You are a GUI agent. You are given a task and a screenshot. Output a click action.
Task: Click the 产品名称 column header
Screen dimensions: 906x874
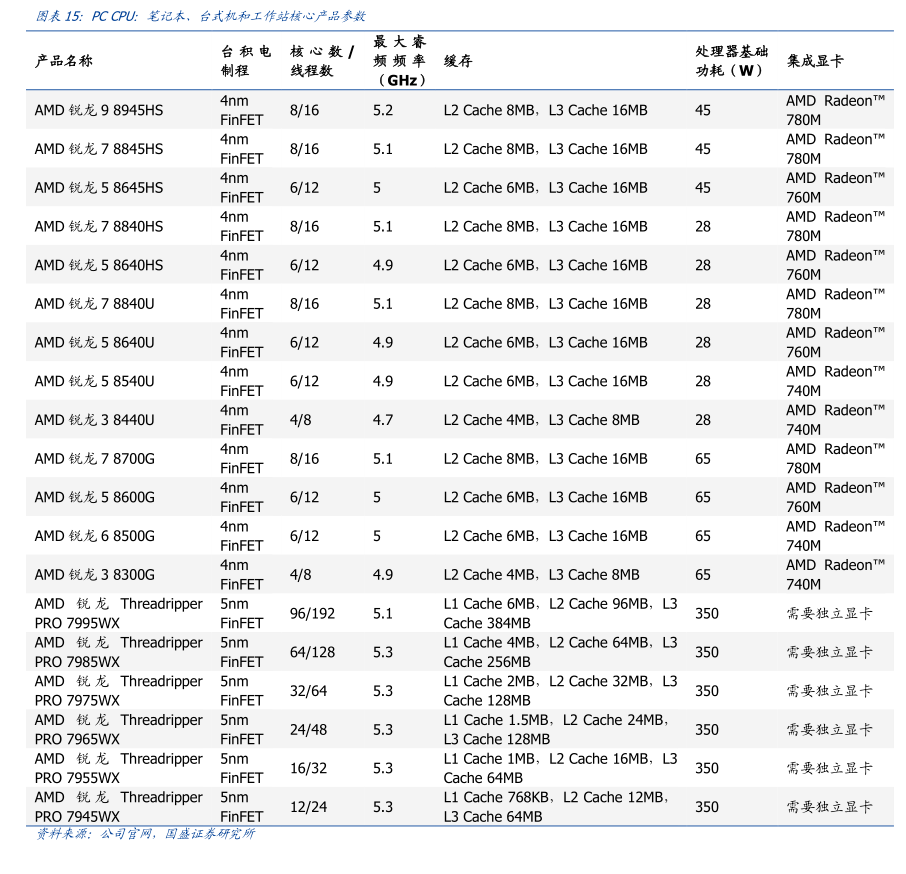pos(63,61)
